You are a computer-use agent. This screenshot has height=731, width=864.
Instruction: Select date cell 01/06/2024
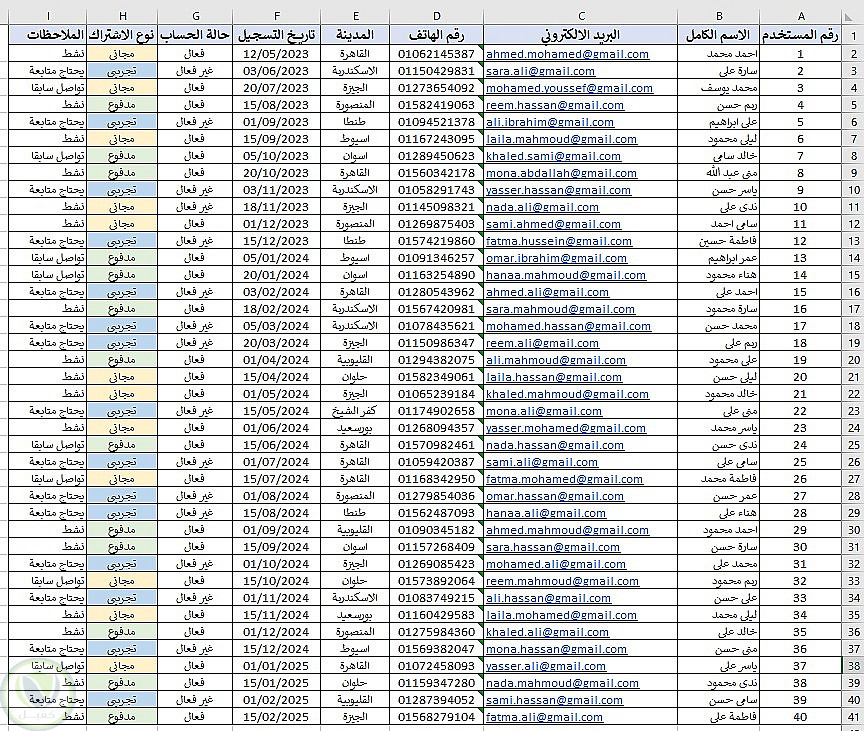277,429
